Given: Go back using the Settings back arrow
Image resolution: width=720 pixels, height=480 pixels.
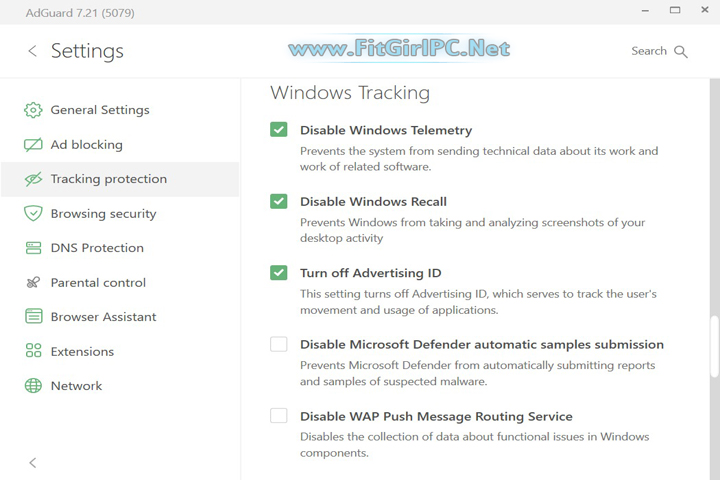Looking at the screenshot, I should (32, 51).
